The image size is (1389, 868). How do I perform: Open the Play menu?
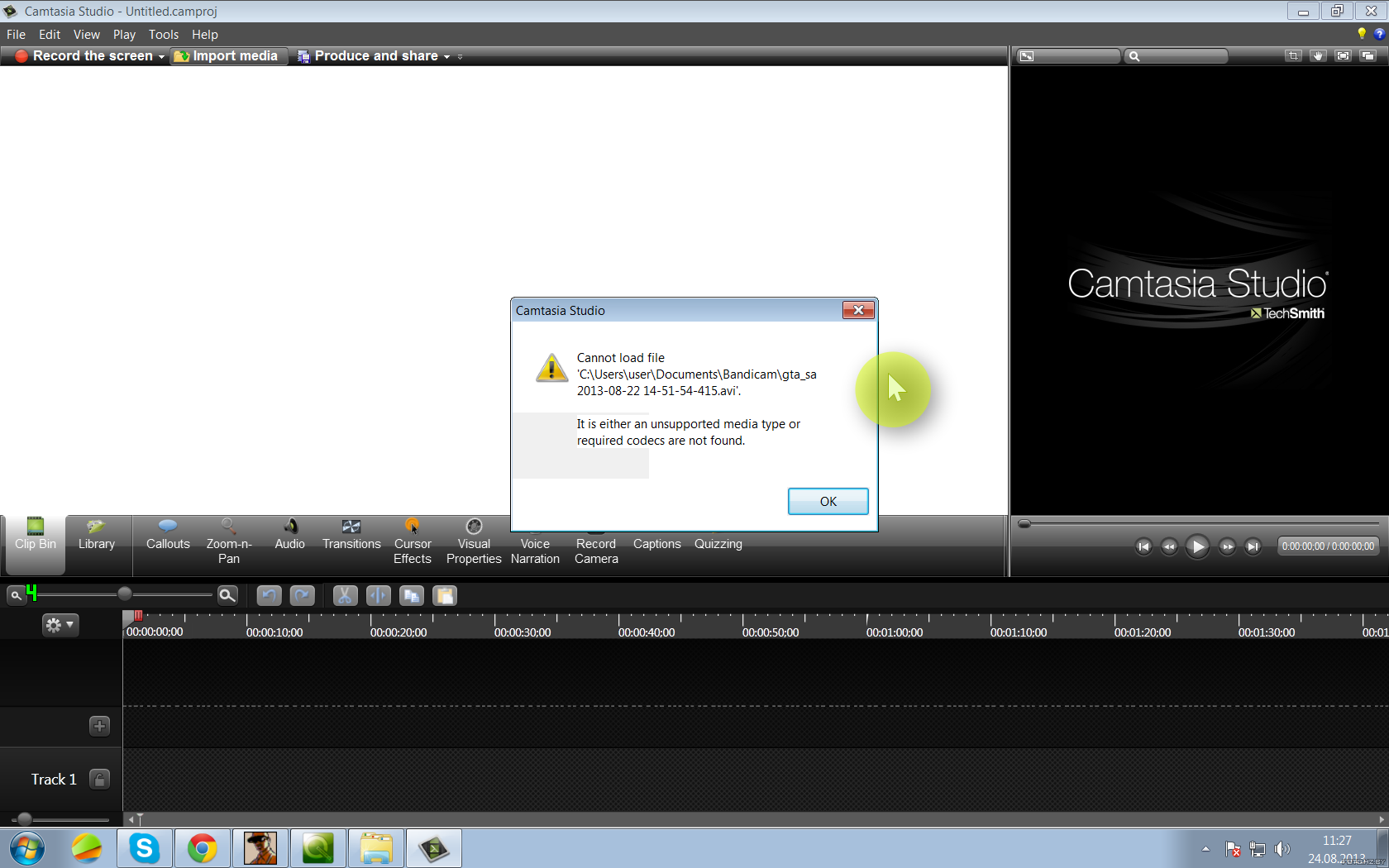124,35
